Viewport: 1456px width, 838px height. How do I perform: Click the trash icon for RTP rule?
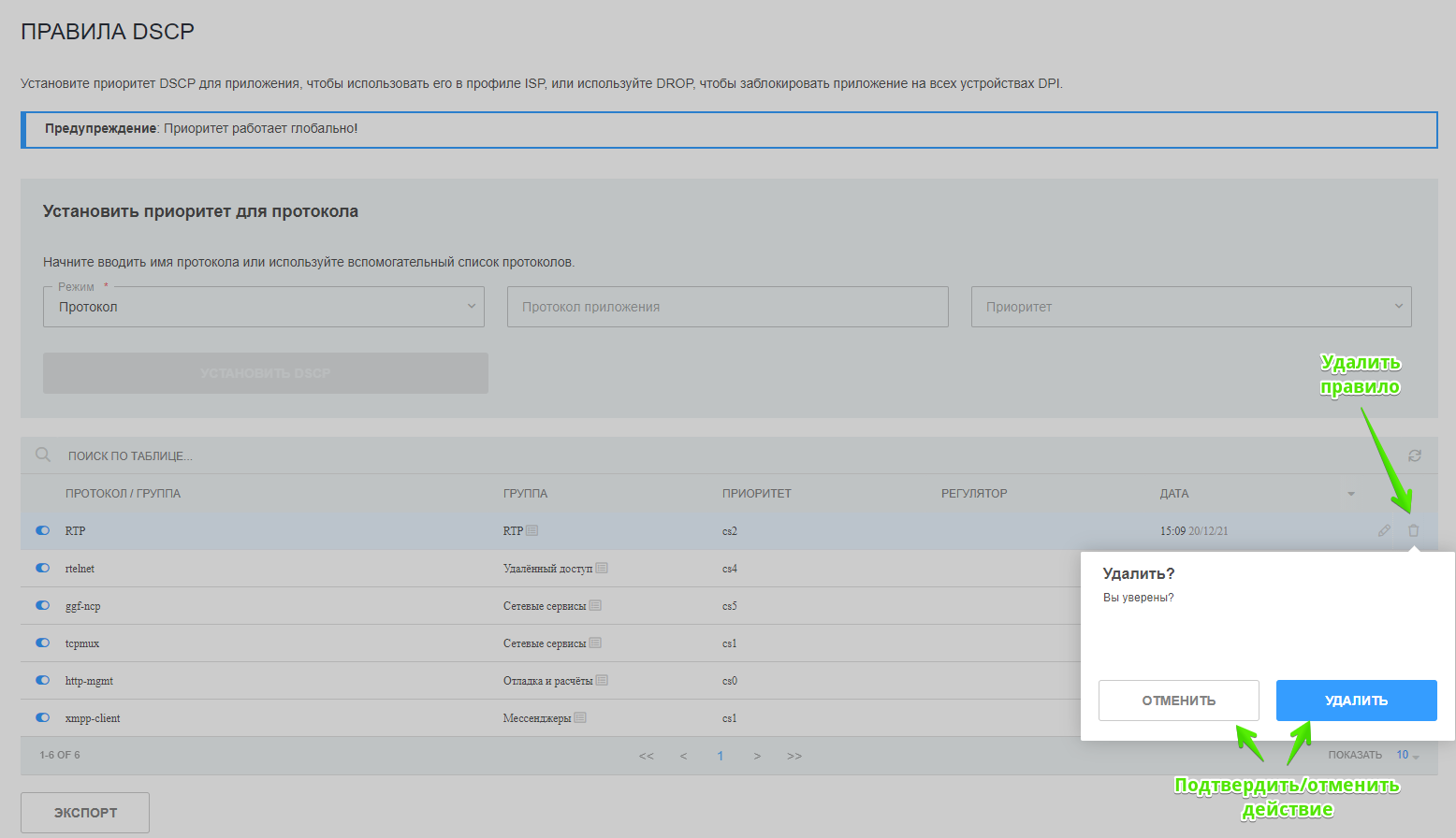tap(1413, 530)
